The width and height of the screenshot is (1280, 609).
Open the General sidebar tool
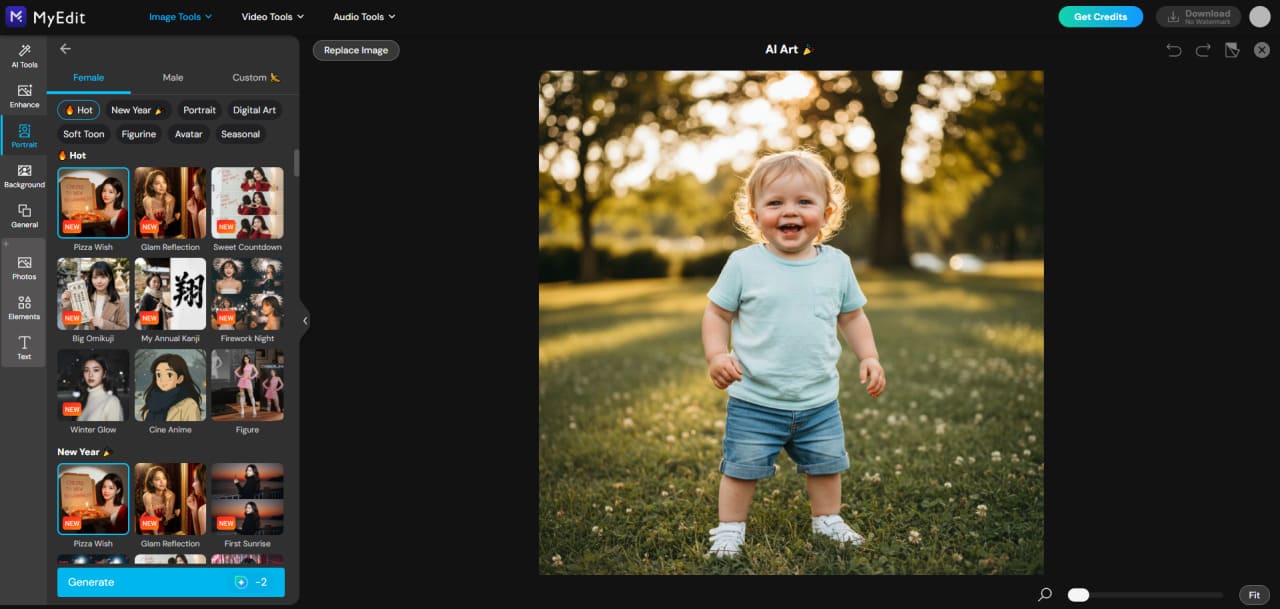point(24,216)
